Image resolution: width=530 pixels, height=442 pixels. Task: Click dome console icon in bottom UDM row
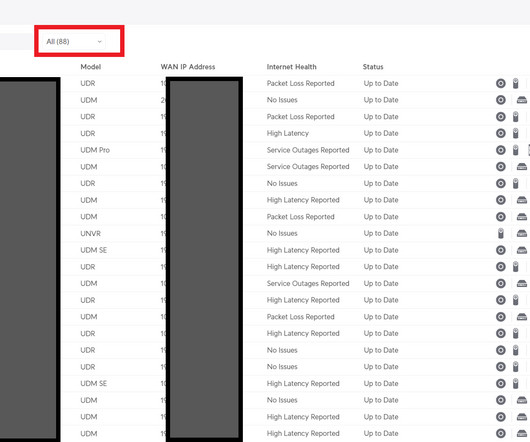(522, 433)
